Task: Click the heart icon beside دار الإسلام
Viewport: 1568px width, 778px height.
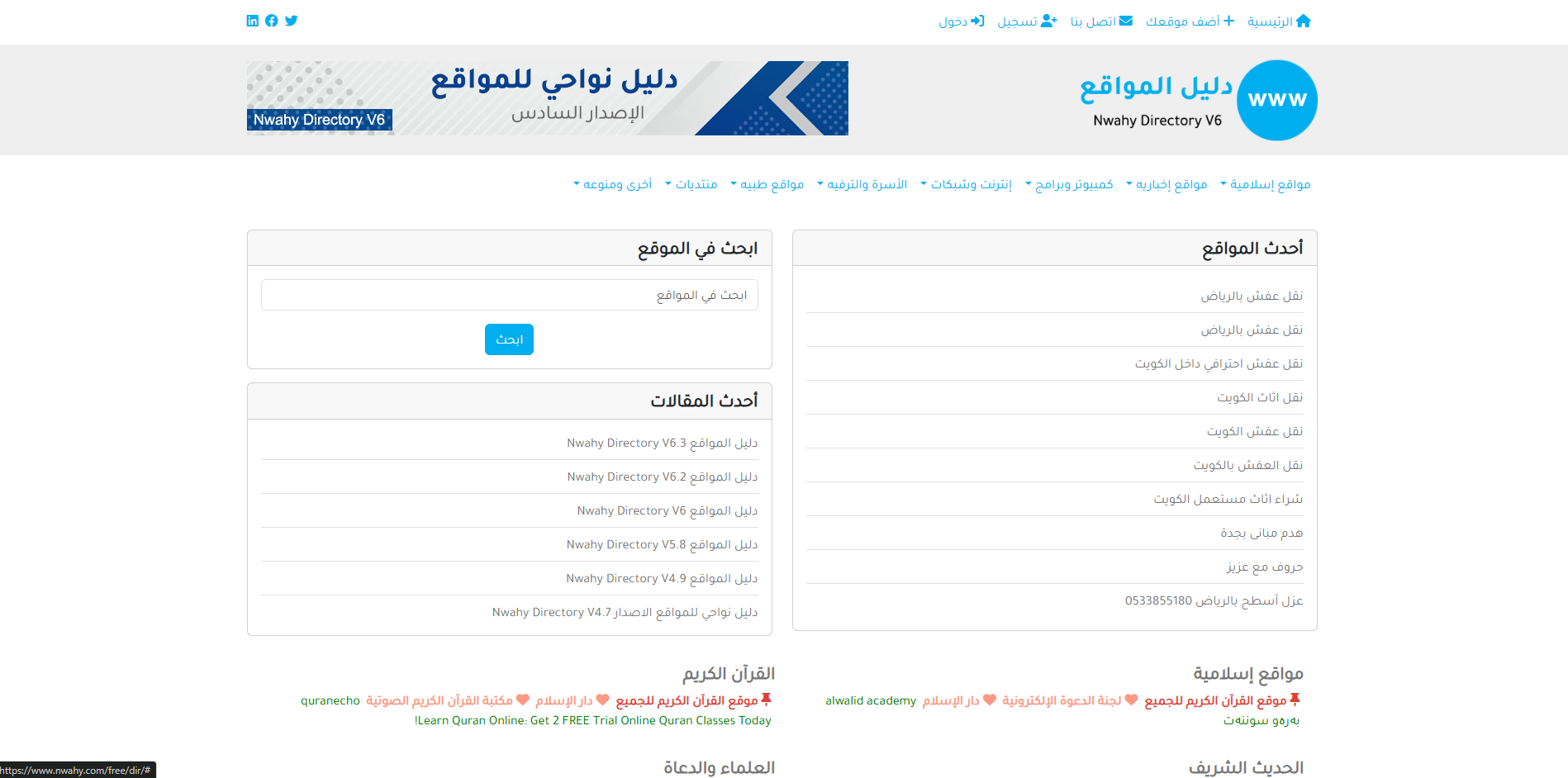Action: 991,700
